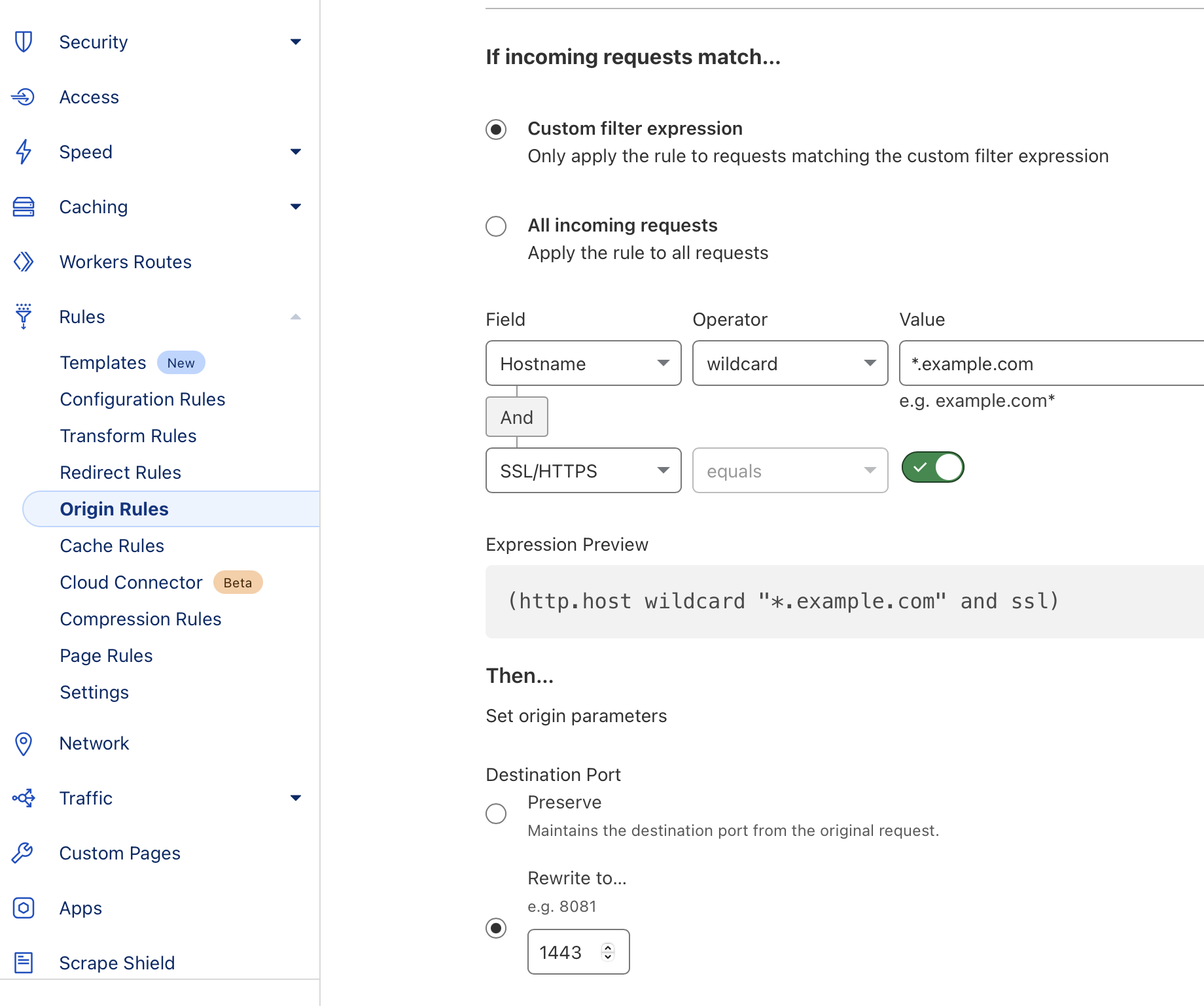Select the Caching icon
This screenshot has height=1006, width=1204.
pos(24,207)
